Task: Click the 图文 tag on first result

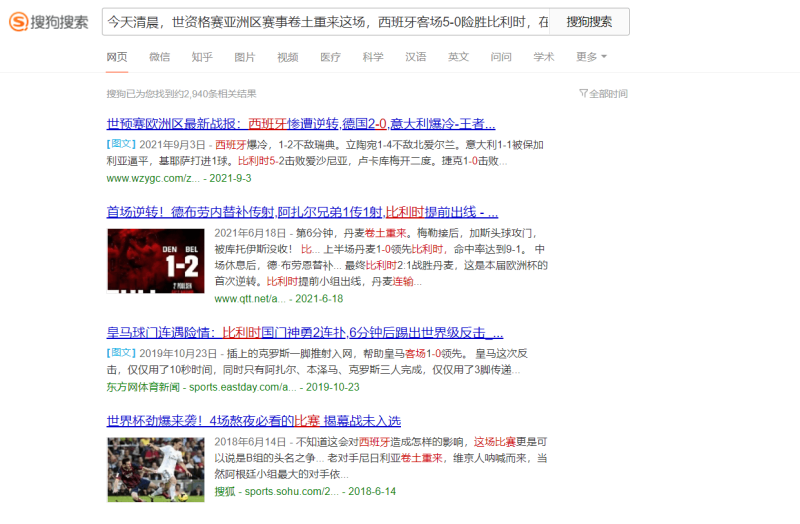Action: click(121, 144)
